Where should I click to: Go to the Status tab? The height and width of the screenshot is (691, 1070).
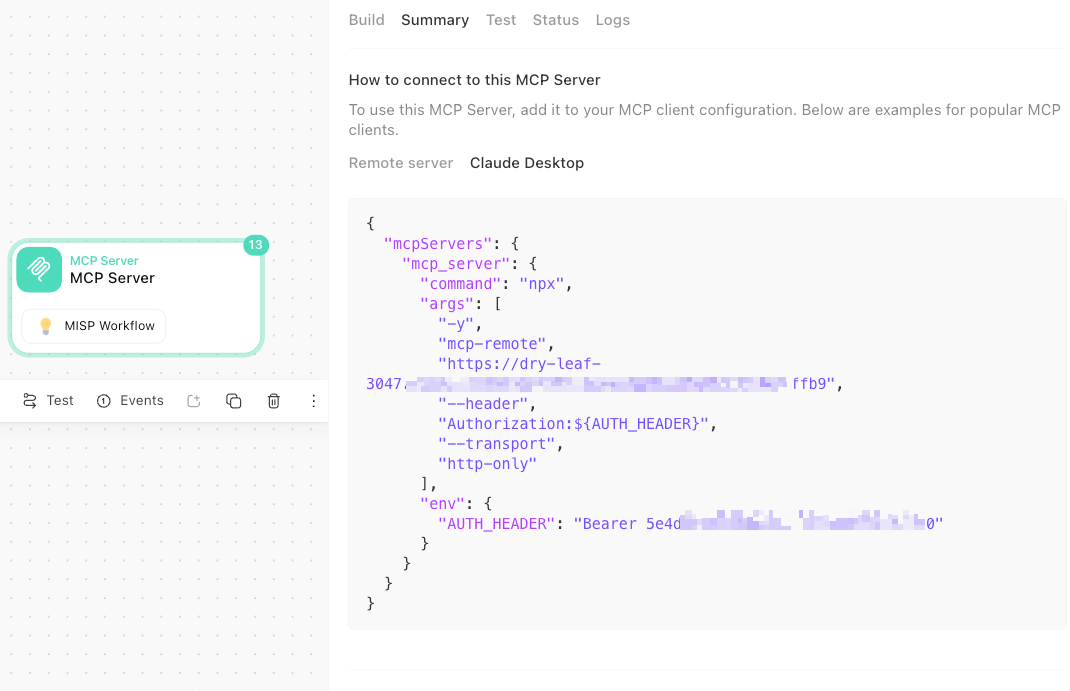555,20
